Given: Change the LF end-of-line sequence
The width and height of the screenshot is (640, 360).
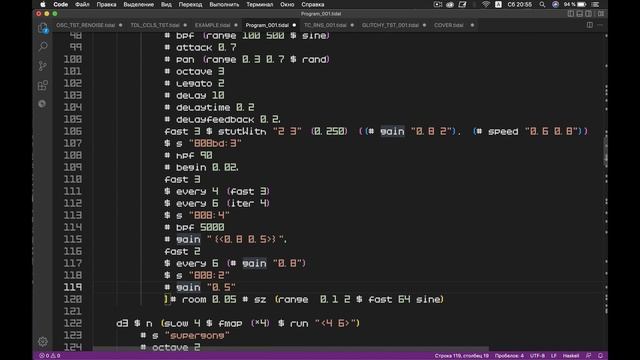Looking at the screenshot, I should [554, 356].
